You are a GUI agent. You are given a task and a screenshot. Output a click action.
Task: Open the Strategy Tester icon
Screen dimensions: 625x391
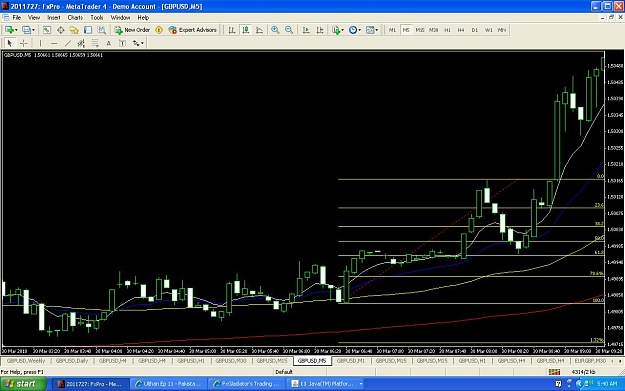click(x=102, y=30)
